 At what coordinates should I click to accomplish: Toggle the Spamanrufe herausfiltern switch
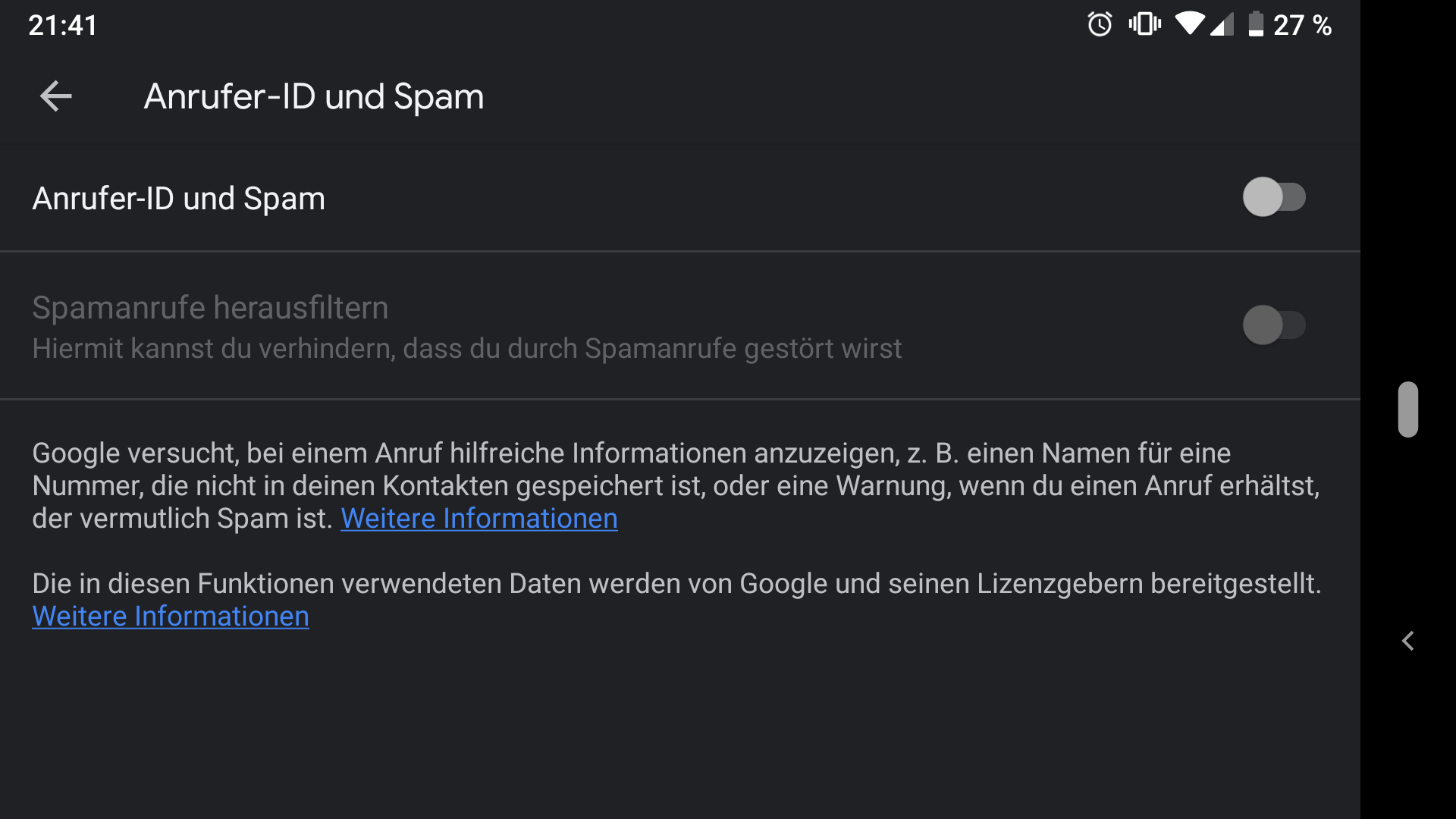tap(1274, 325)
